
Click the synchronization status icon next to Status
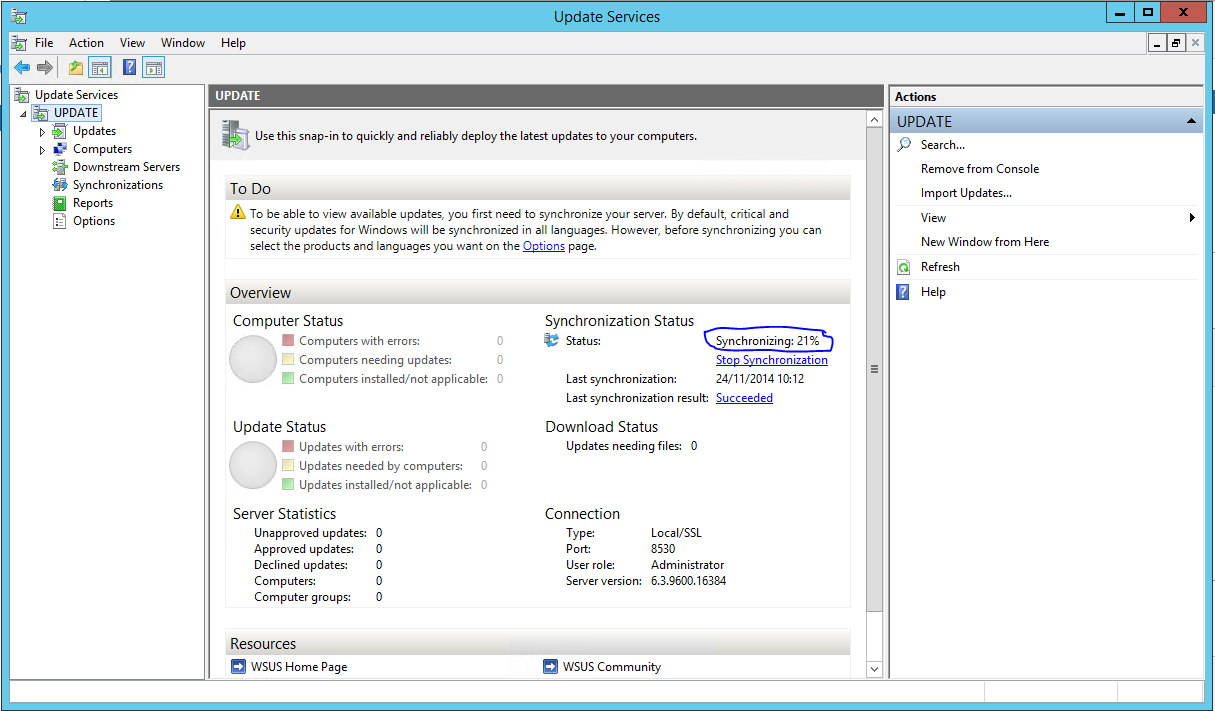pyautogui.click(x=552, y=341)
